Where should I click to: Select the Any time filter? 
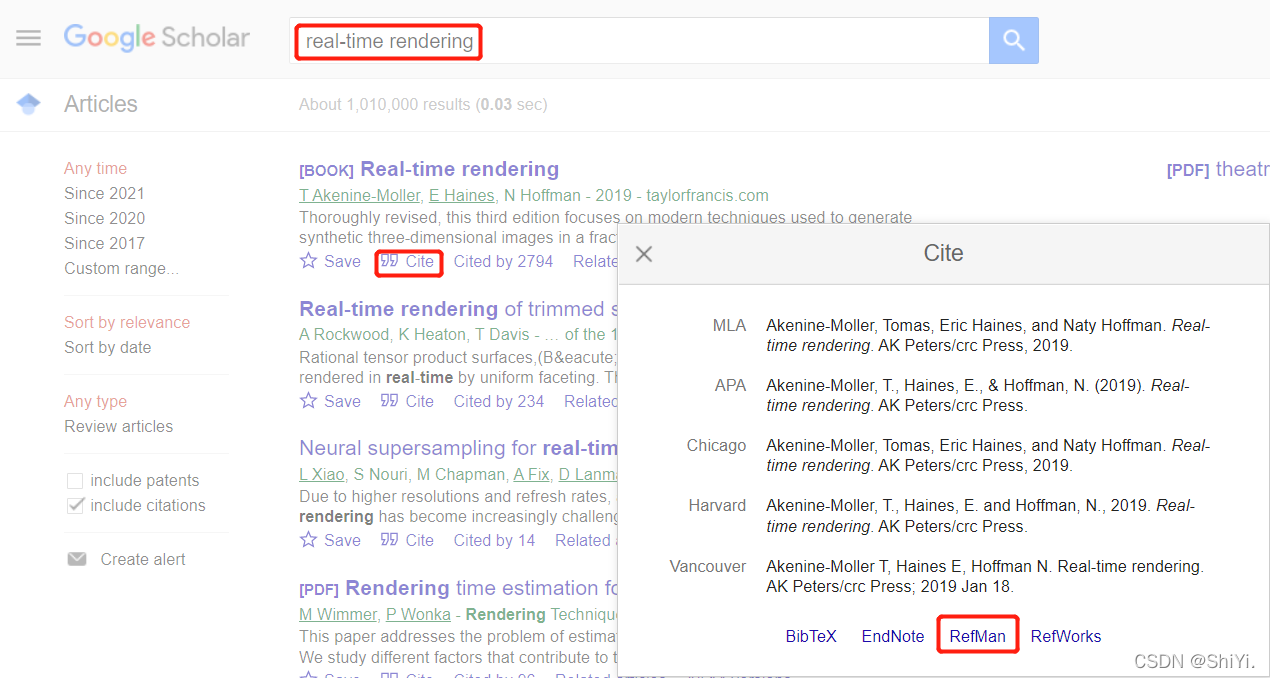click(96, 168)
